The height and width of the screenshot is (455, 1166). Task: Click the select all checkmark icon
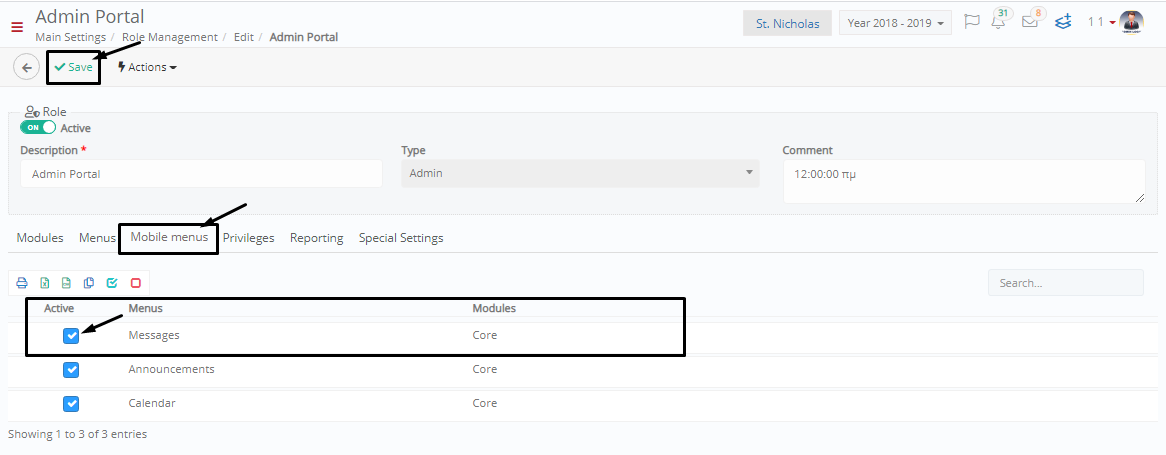coord(112,283)
